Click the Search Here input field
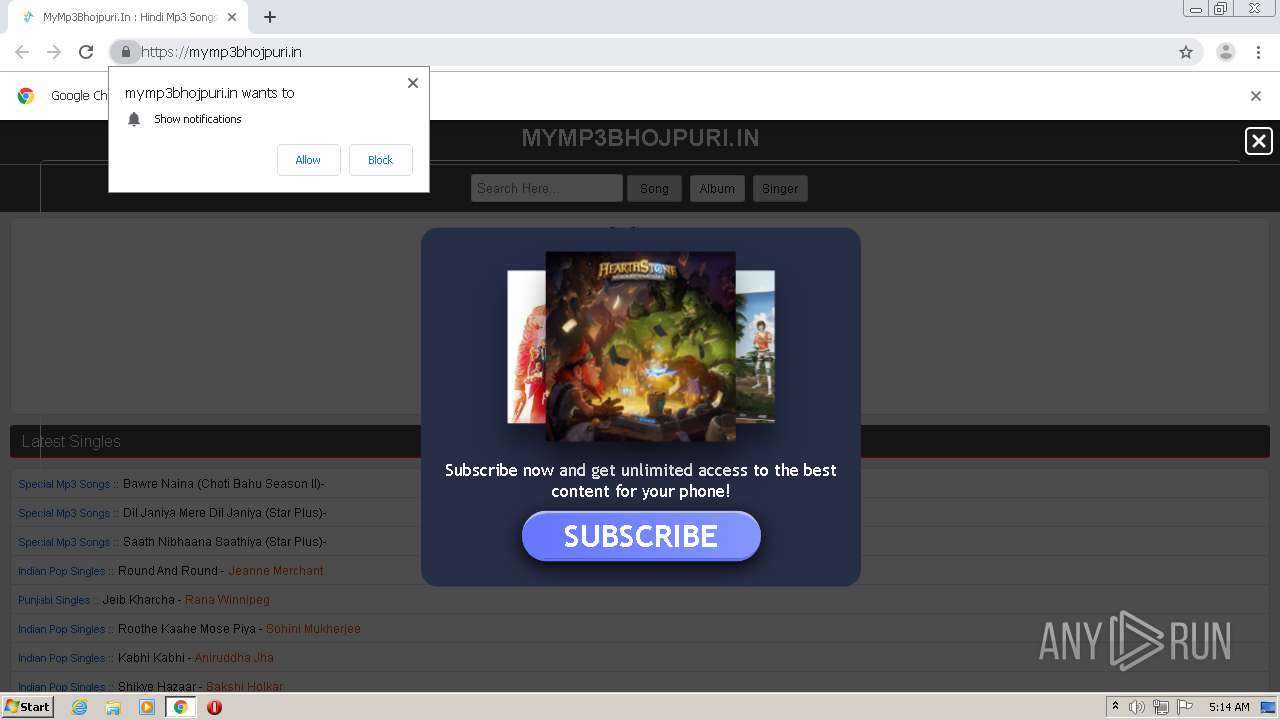The height and width of the screenshot is (720, 1280). (x=547, y=188)
